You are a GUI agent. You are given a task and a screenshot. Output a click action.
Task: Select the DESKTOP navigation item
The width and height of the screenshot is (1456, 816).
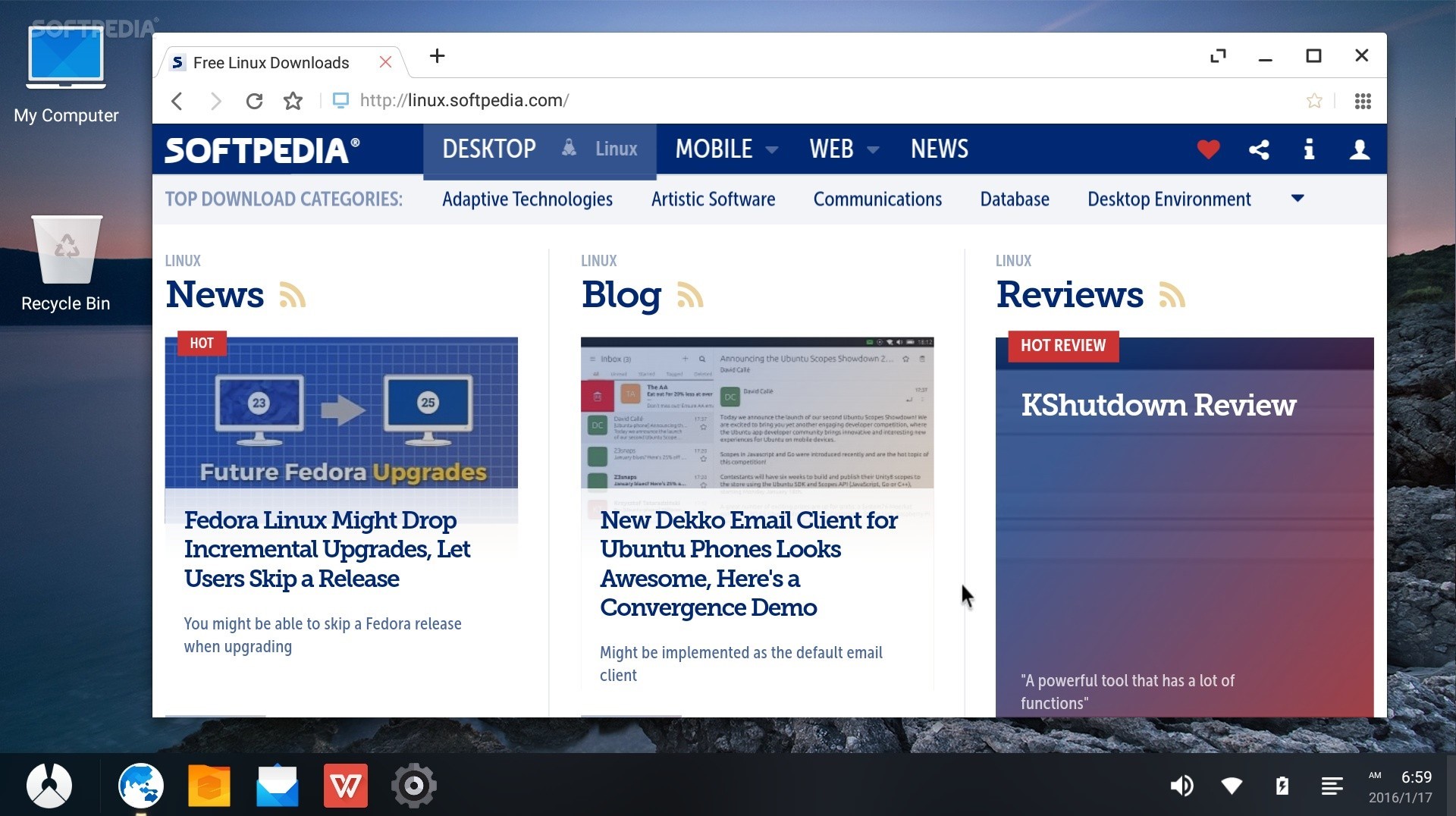coord(489,149)
